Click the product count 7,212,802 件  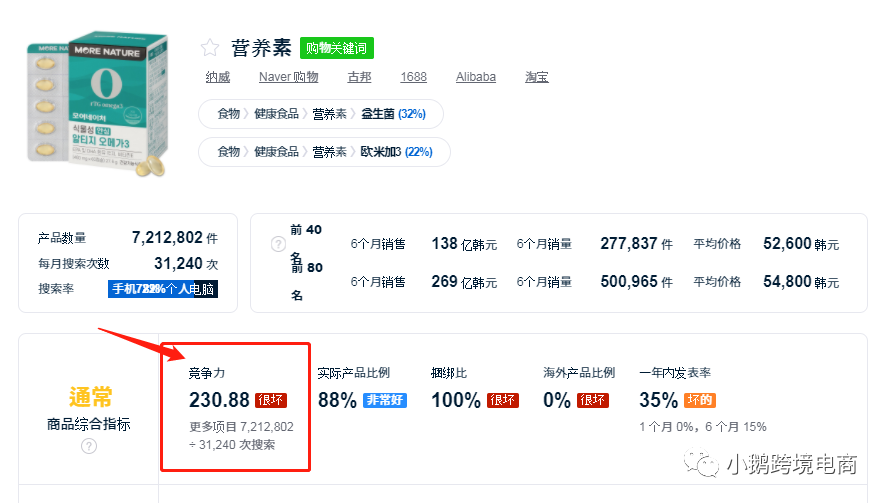coord(175,237)
